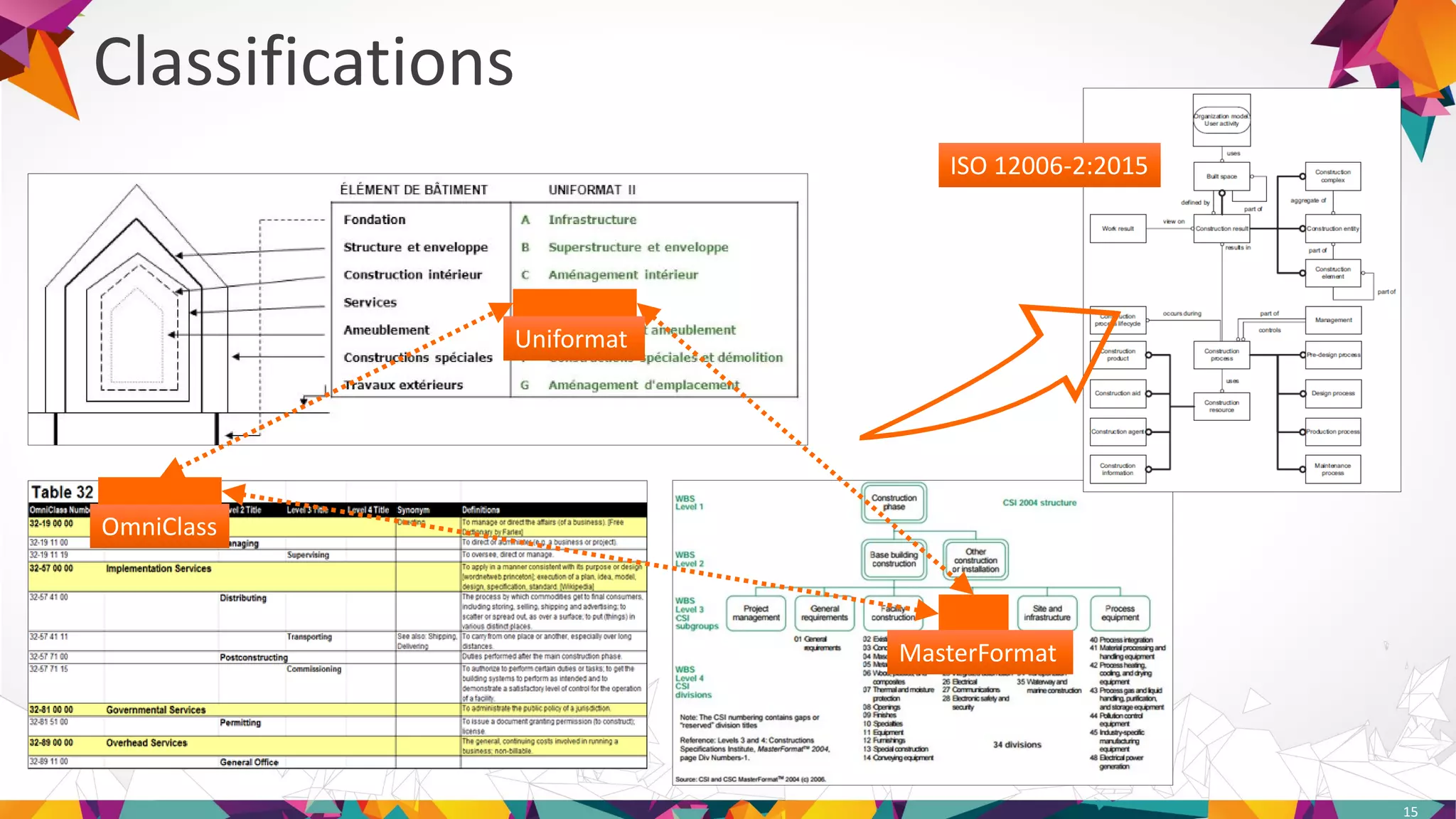The image size is (1456, 819).
Task: Select OmniClass number 32-81 00 00
Action: pyautogui.click(x=51, y=710)
